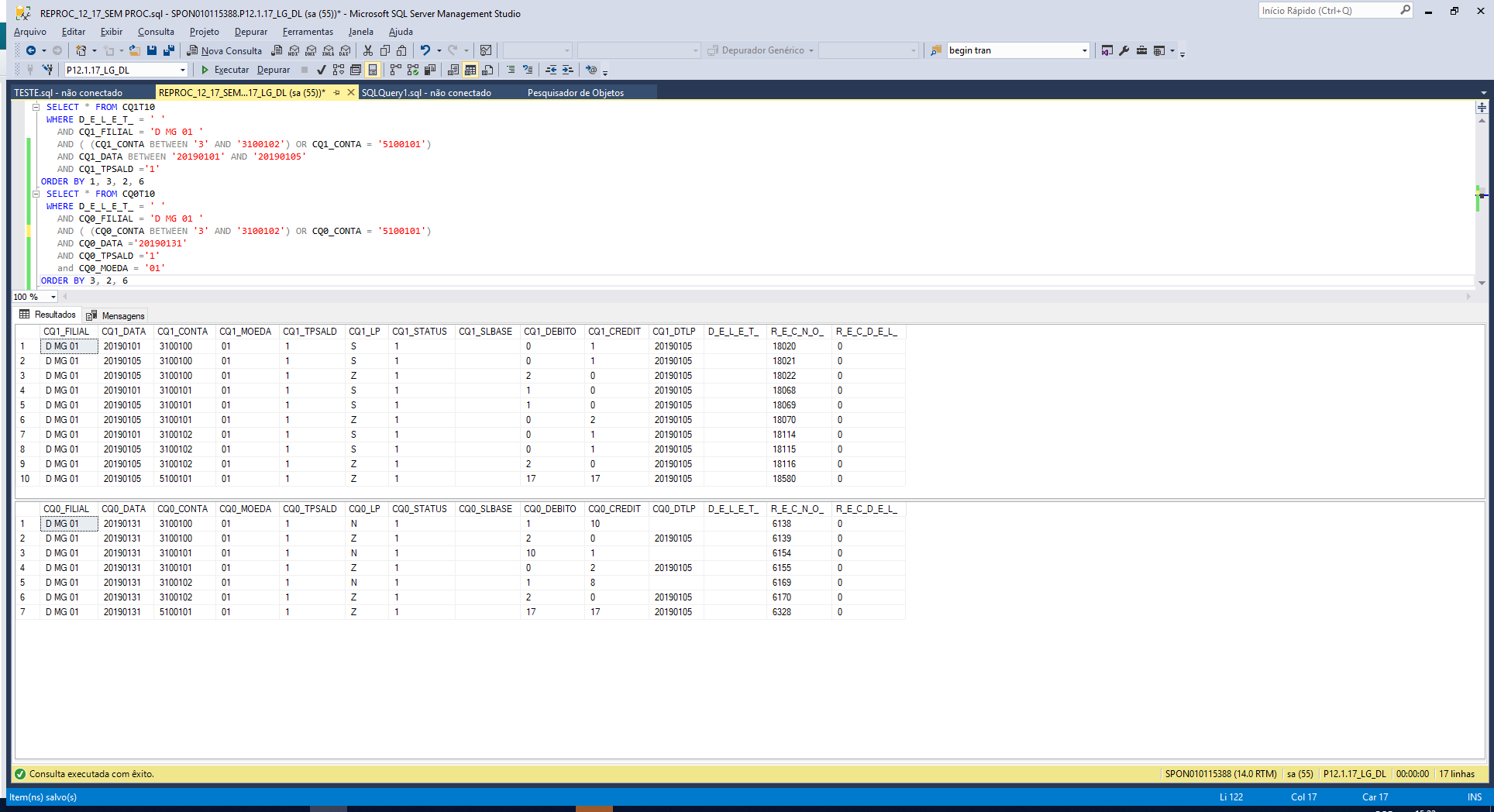Click the Save floppy disk icon
This screenshot has height=812, width=1494.
[152, 50]
